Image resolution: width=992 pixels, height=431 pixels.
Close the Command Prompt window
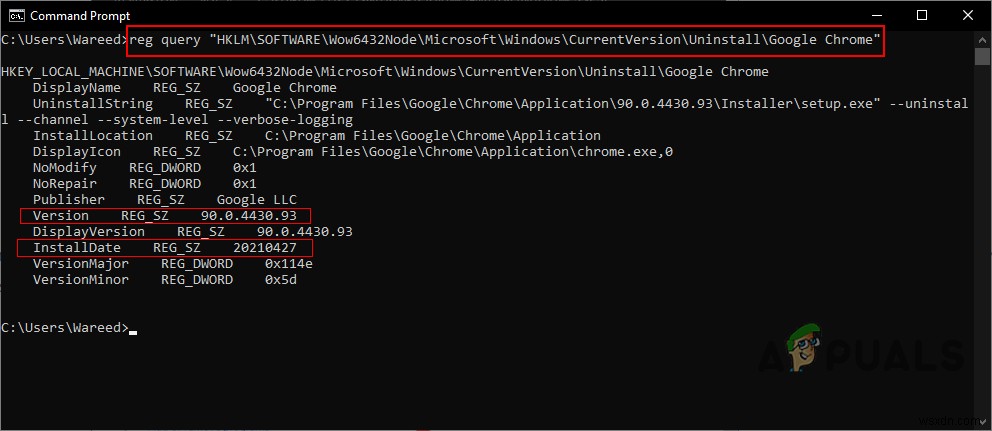click(x=967, y=15)
